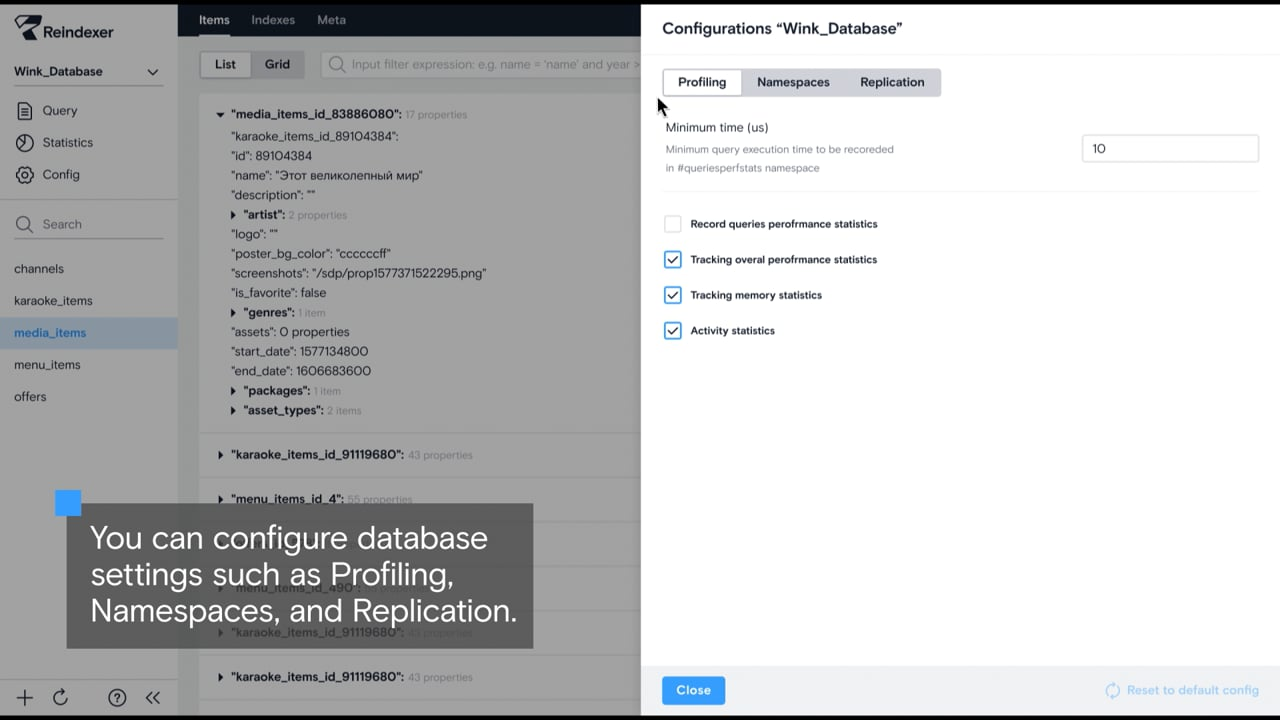1280x720 pixels.
Task: Open the Statistics pie chart icon
Action: (x=25, y=143)
